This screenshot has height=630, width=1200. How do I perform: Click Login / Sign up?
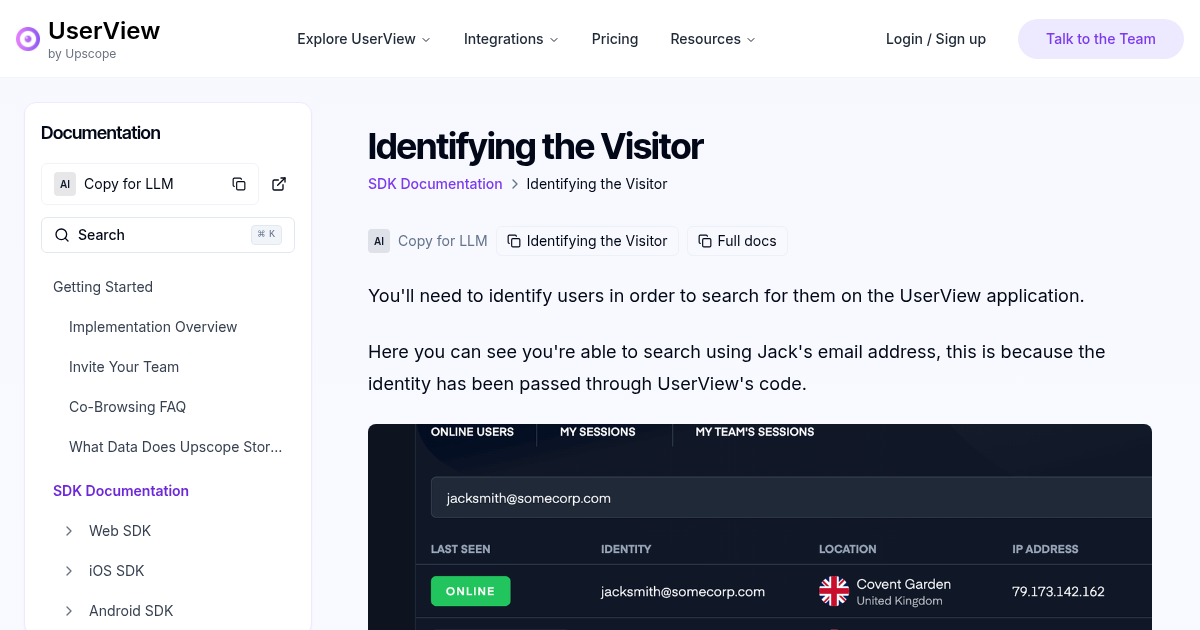pos(936,39)
